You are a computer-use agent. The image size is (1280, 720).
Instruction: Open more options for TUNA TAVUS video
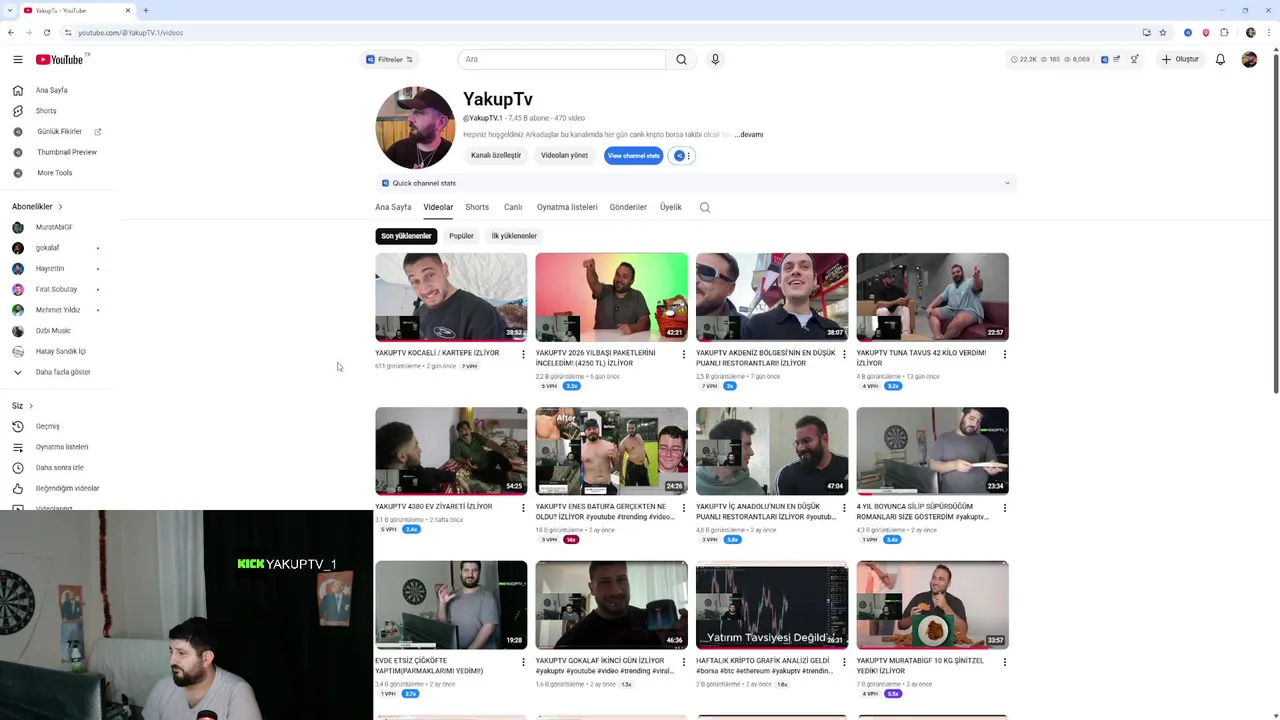click(x=1005, y=354)
